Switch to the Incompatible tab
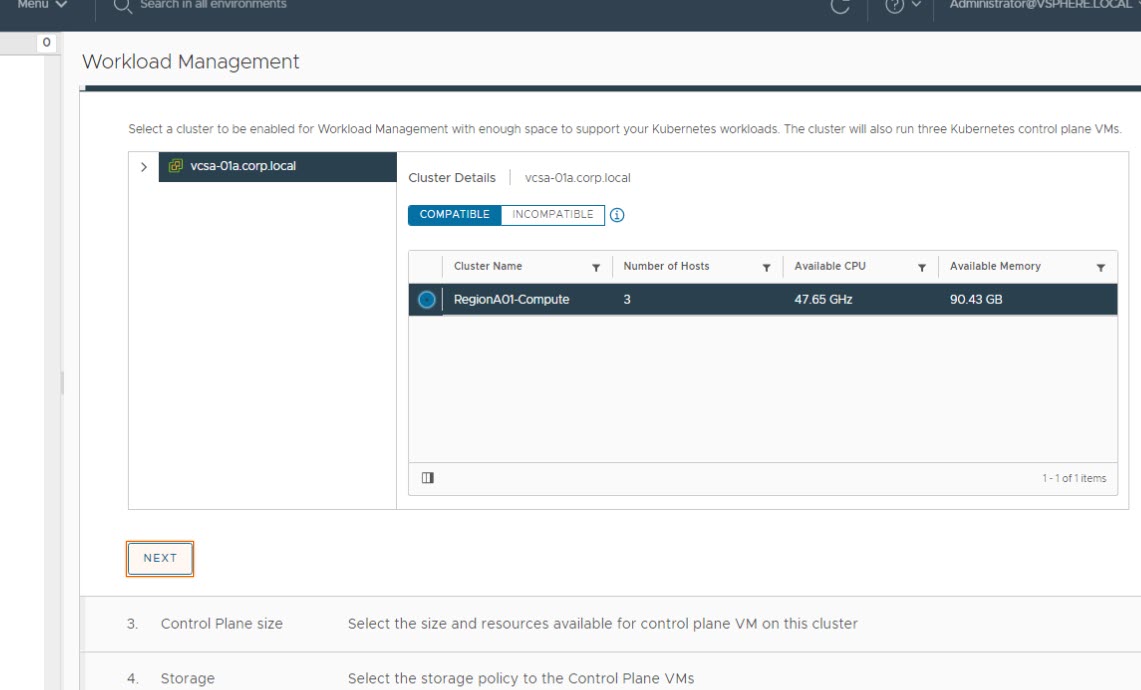The height and width of the screenshot is (690, 1141). point(552,215)
